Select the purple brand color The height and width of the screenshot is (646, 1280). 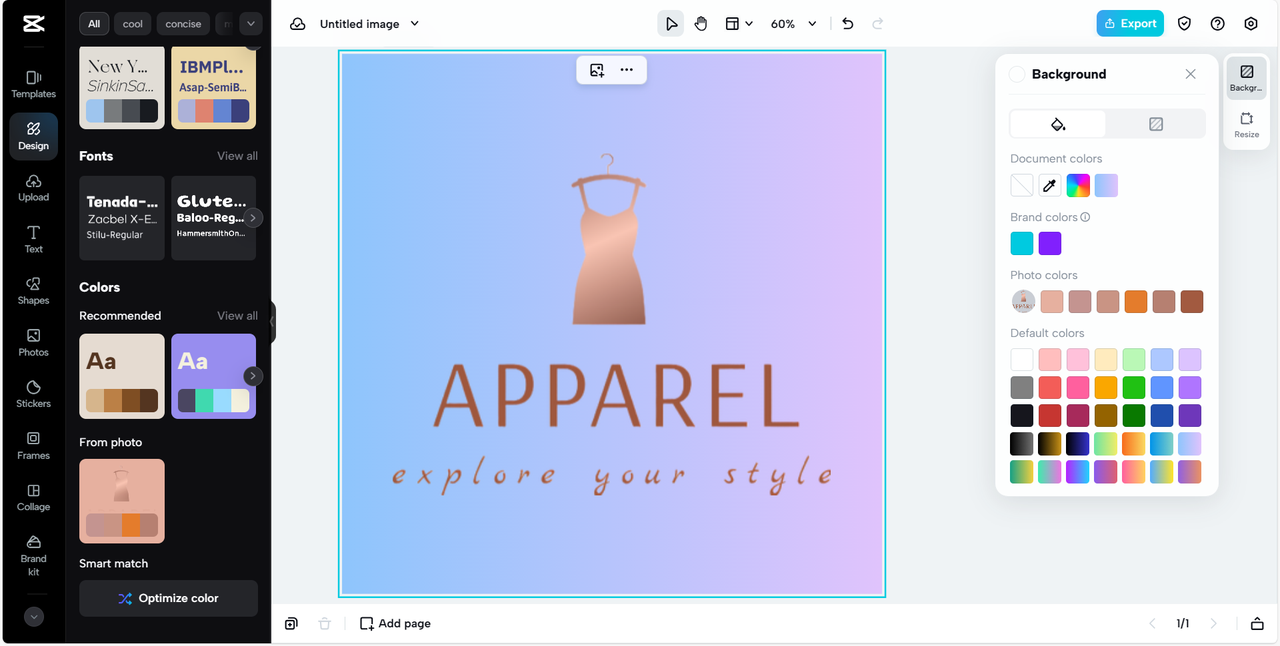[x=1050, y=243]
